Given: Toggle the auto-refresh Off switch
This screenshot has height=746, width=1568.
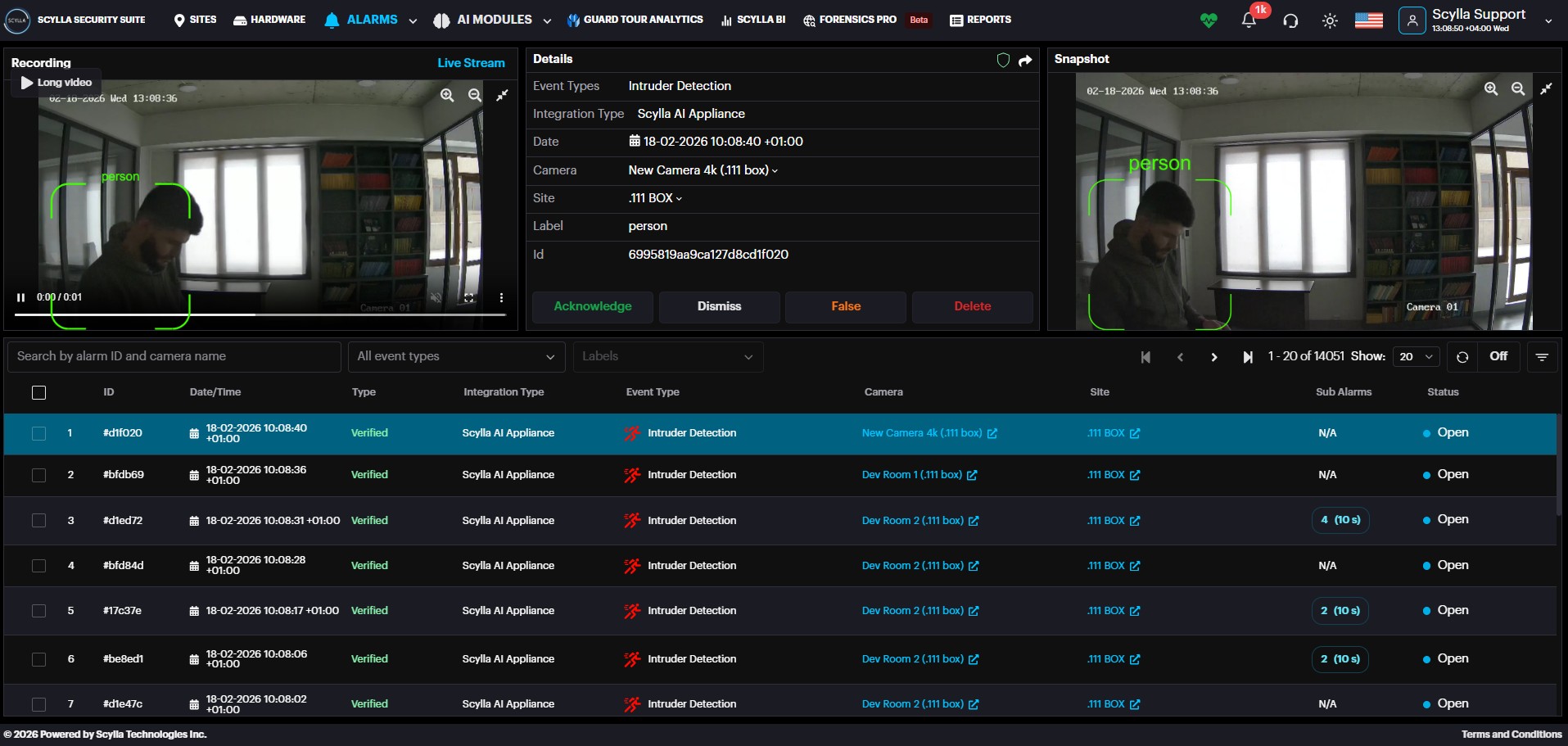Looking at the screenshot, I should (1498, 356).
